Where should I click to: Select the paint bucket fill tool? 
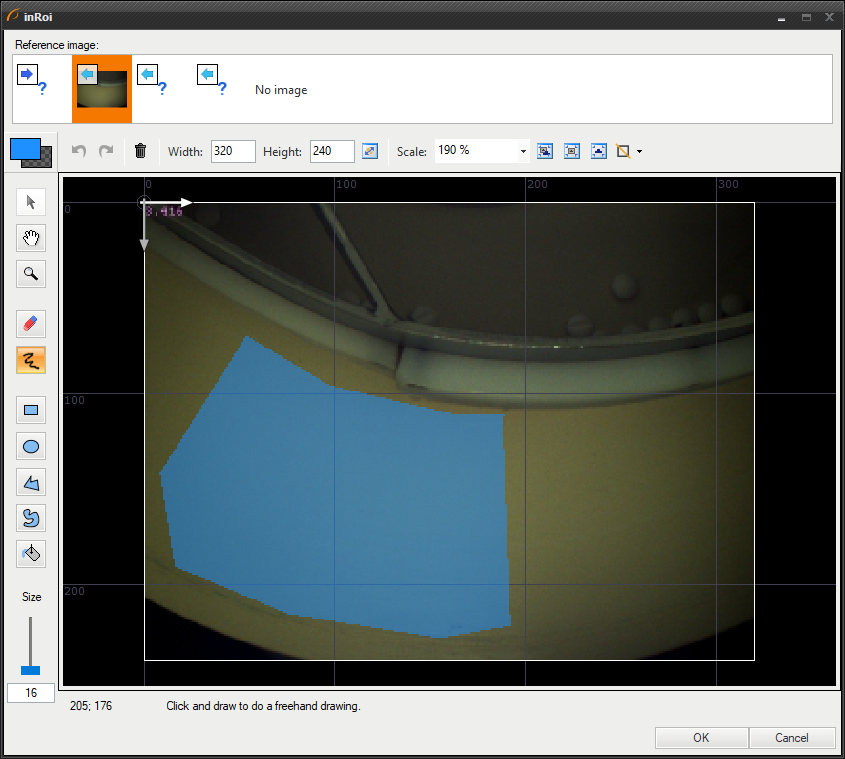pyautogui.click(x=31, y=553)
